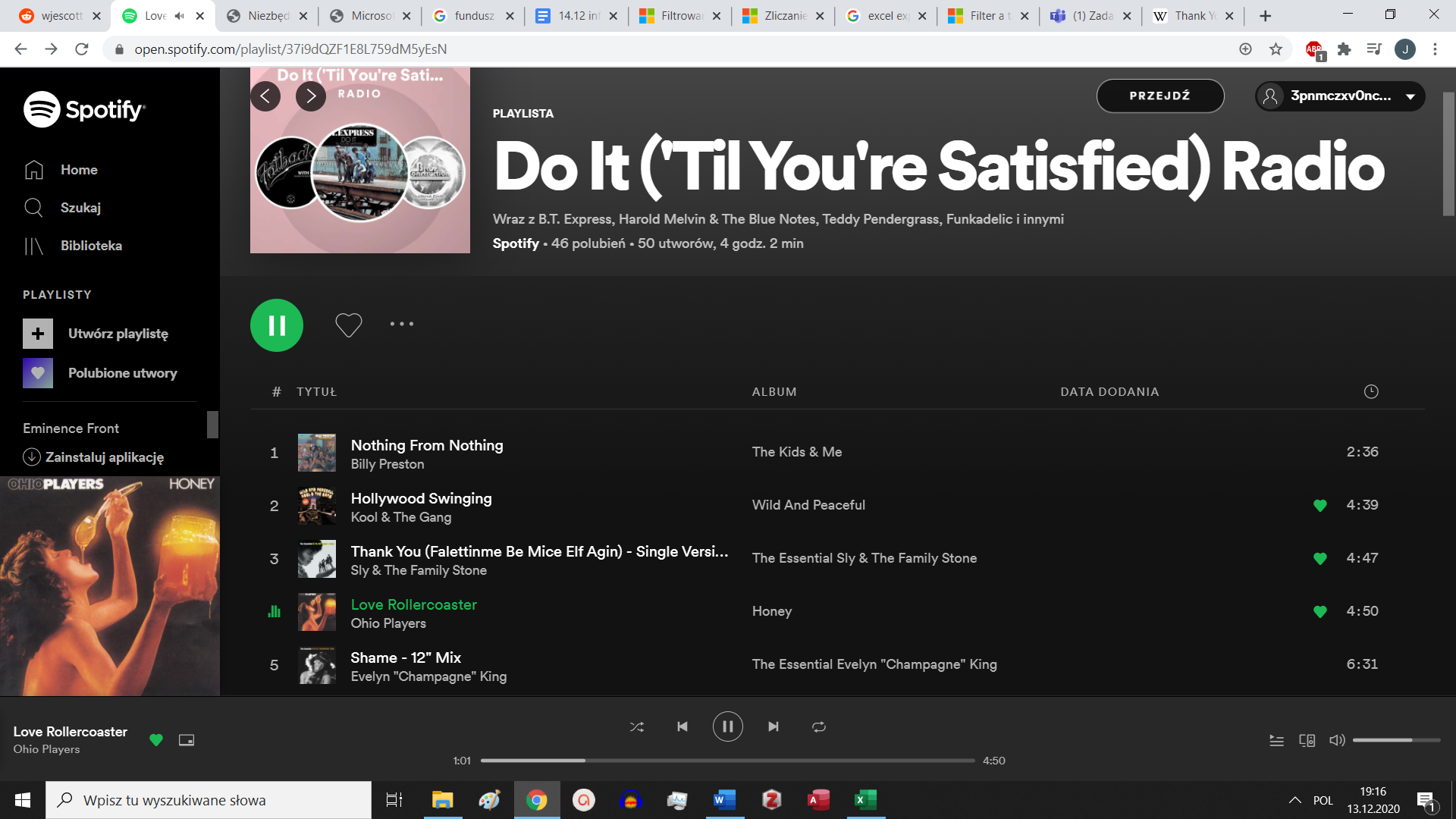Unlike Hollywood Swinging green heart
The height and width of the screenshot is (819, 1456).
(1320, 506)
